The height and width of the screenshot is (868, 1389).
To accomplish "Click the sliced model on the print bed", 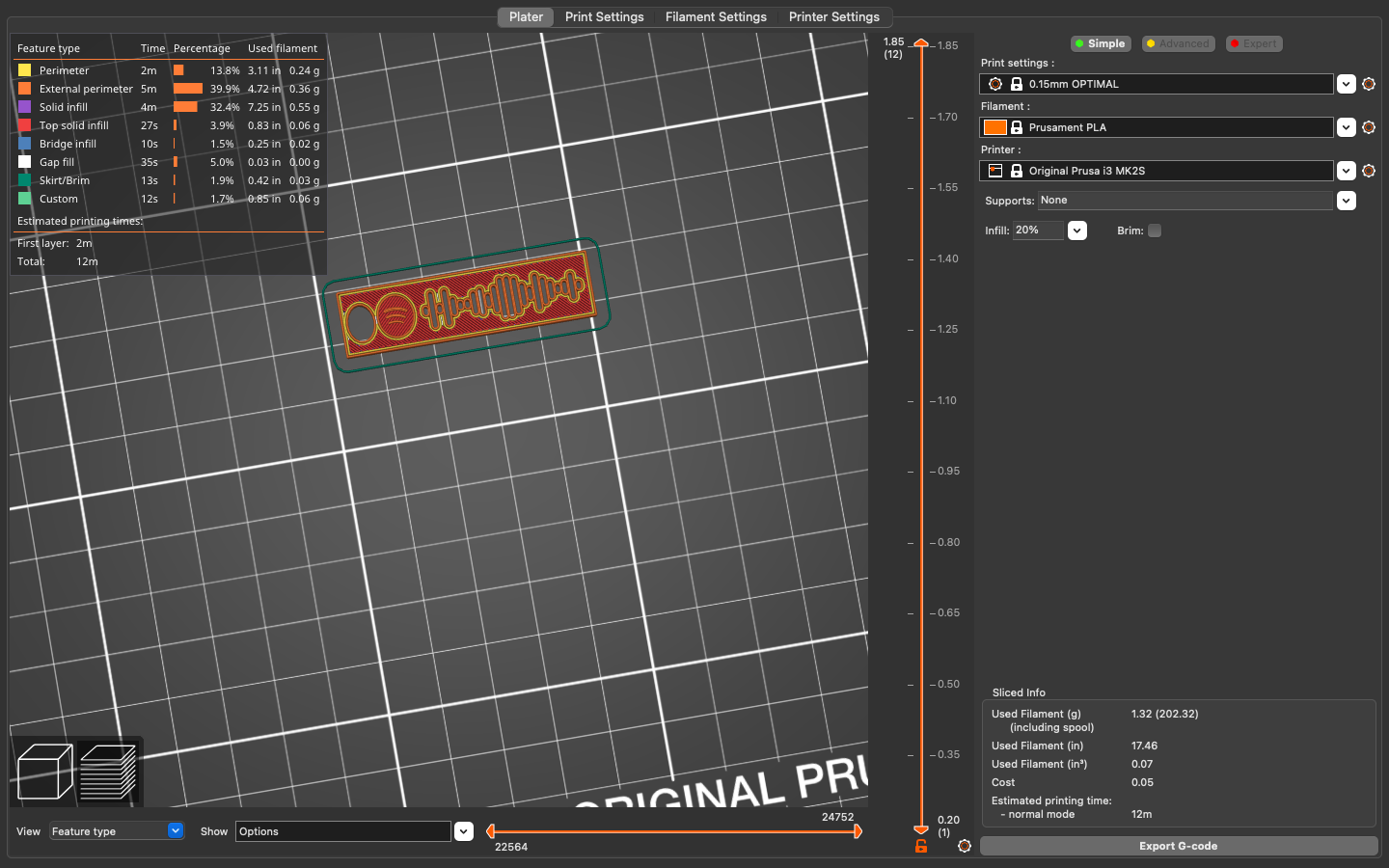I will coord(466,303).
